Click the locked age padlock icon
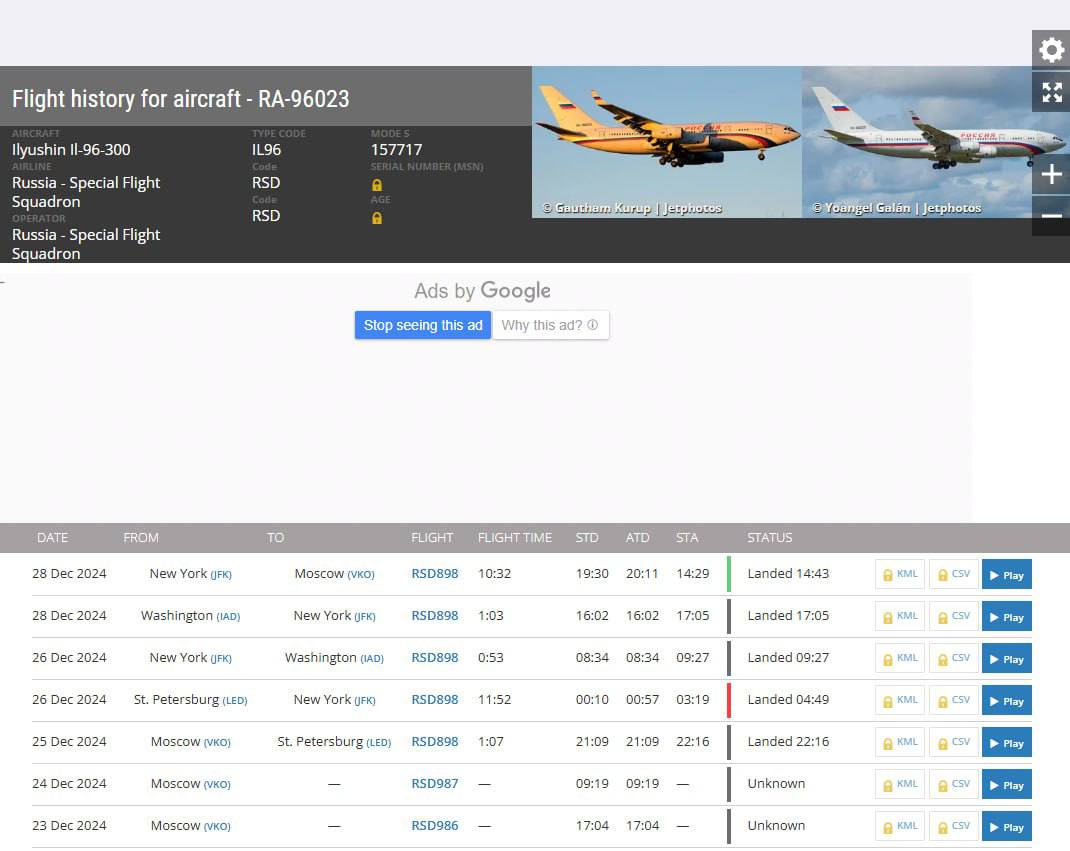Image resolution: width=1070 pixels, height=851 pixels. click(x=377, y=218)
